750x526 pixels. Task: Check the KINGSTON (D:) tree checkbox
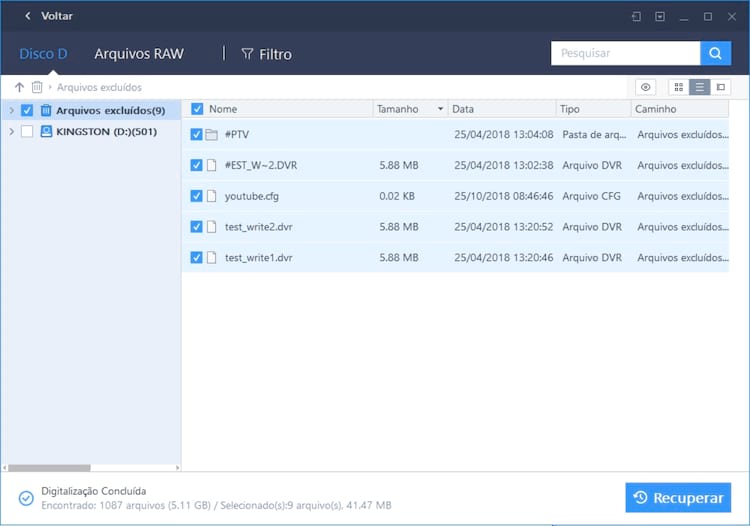27,132
